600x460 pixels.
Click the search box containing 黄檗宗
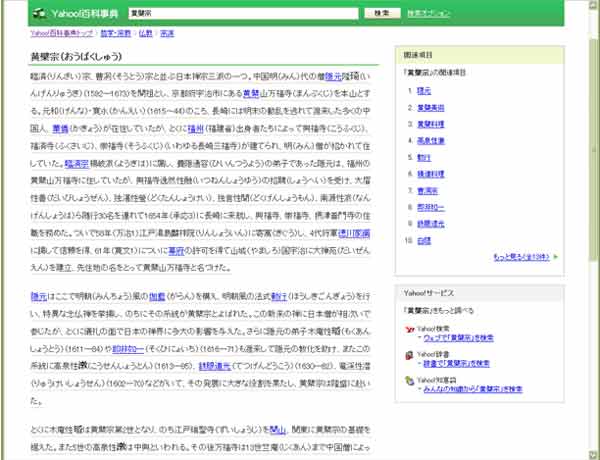[x=241, y=14]
